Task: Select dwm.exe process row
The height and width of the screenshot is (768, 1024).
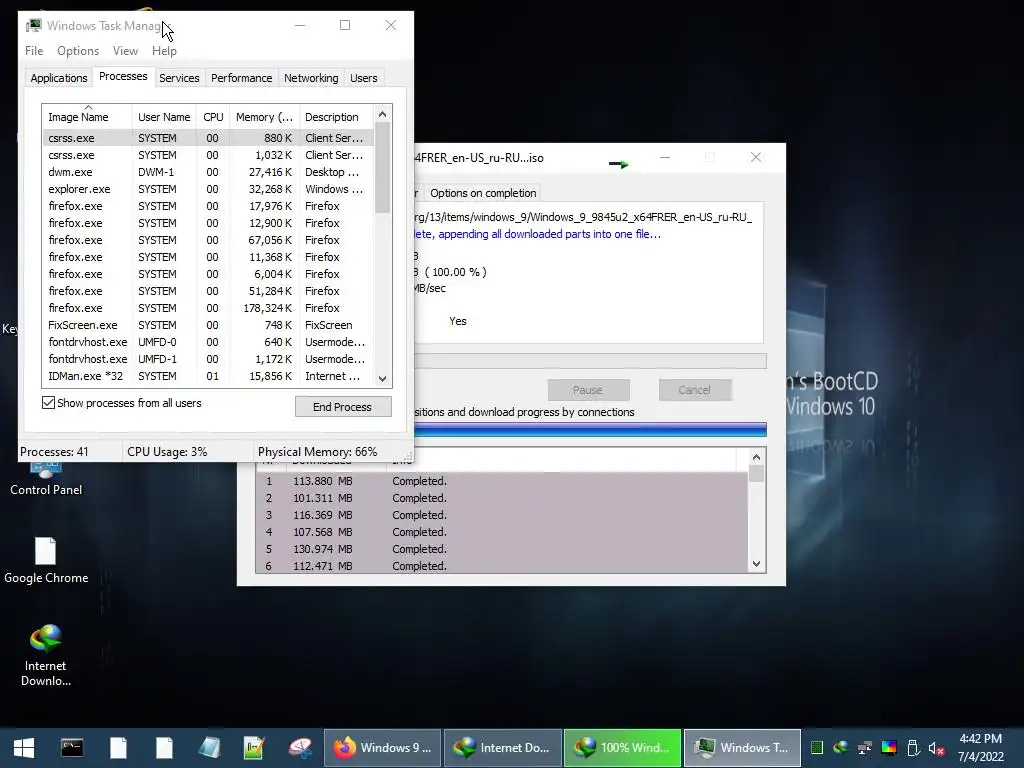Action: point(208,172)
